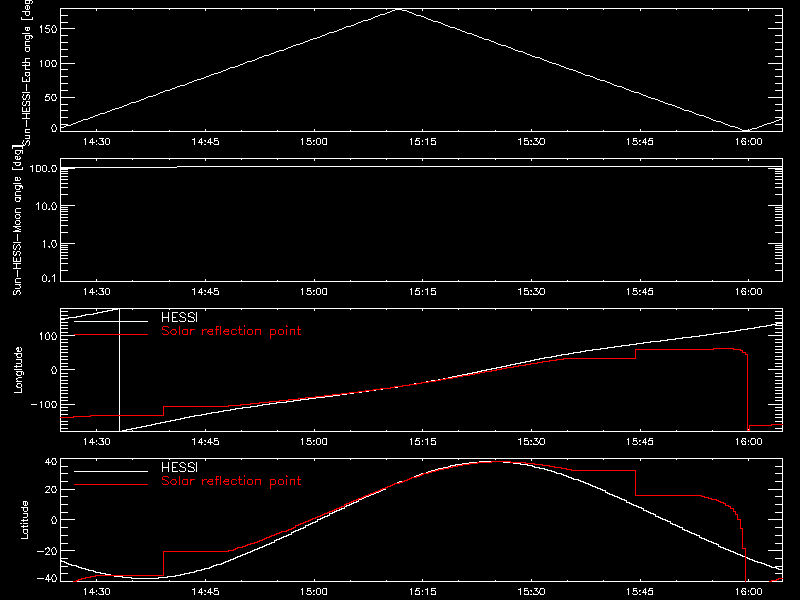Click the 15:30 time label under the Latitude plot
This screenshot has width=800, height=600.
tap(531, 592)
